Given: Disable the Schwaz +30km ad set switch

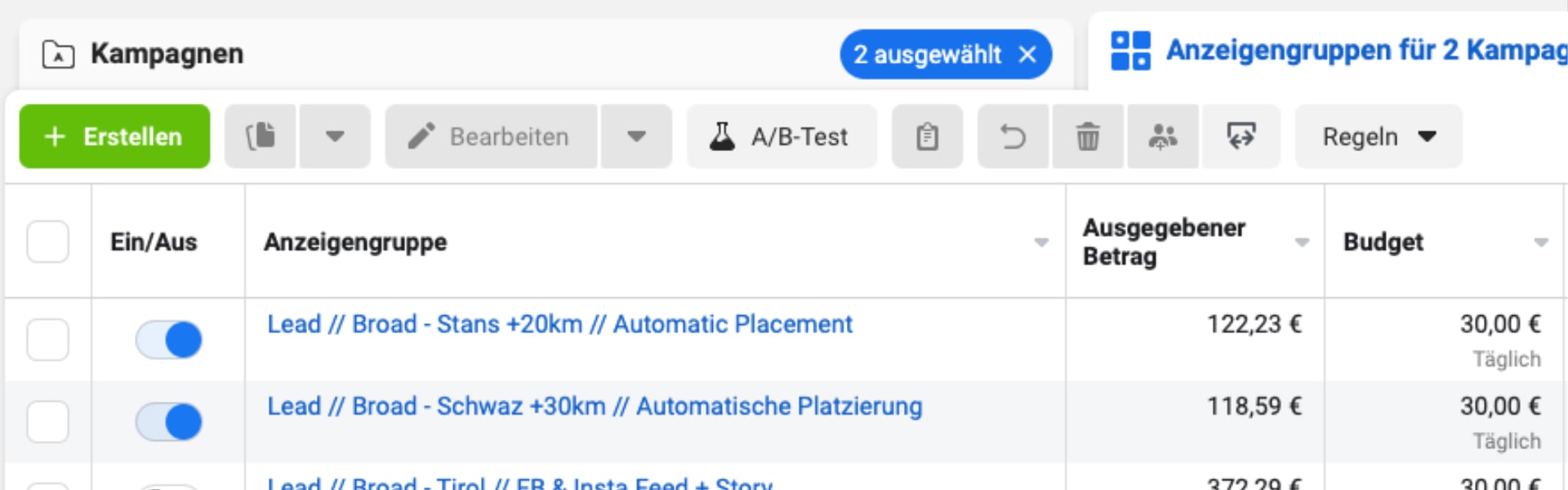Looking at the screenshot, I should (169, 422).
